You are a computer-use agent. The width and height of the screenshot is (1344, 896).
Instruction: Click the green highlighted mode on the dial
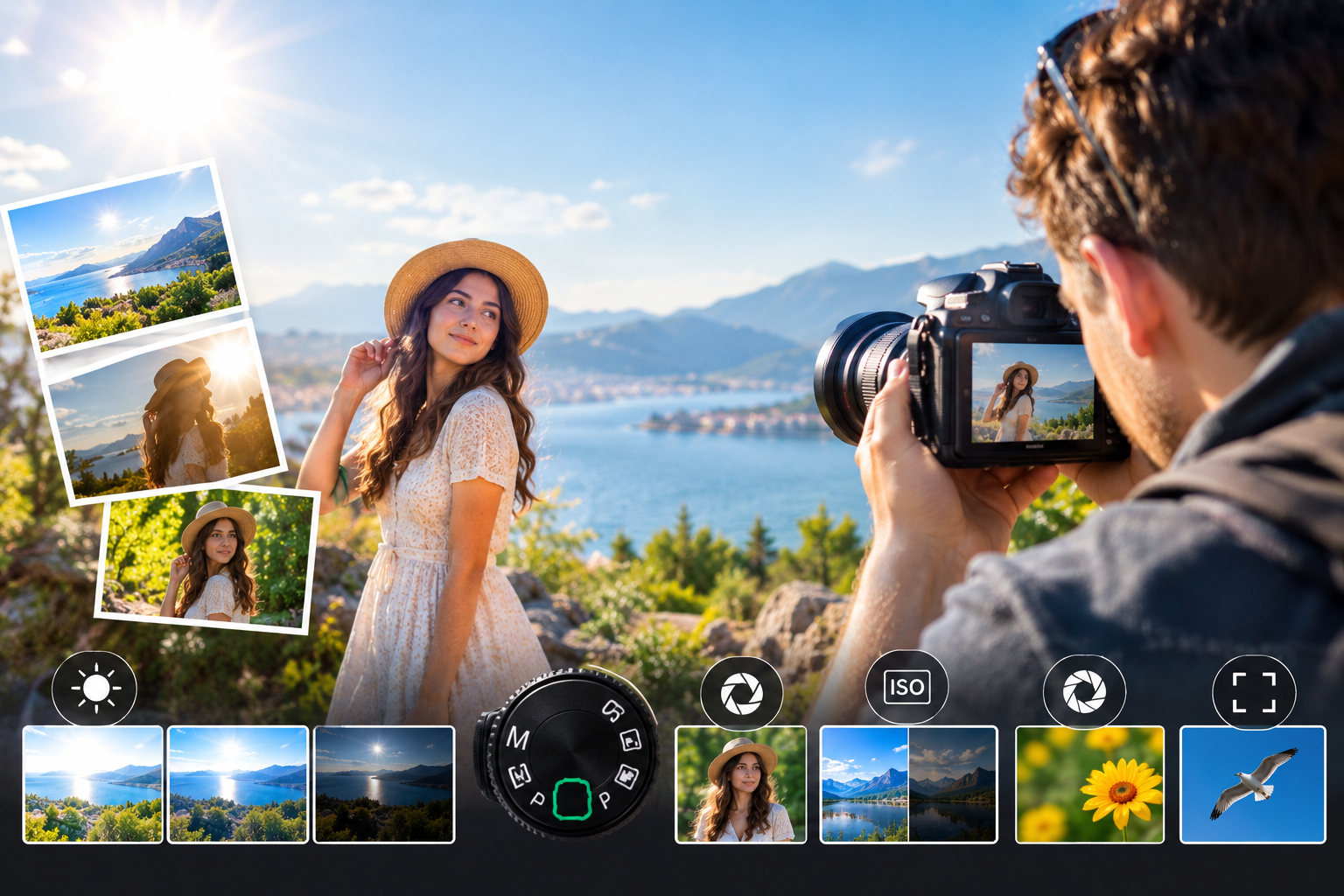573,799
